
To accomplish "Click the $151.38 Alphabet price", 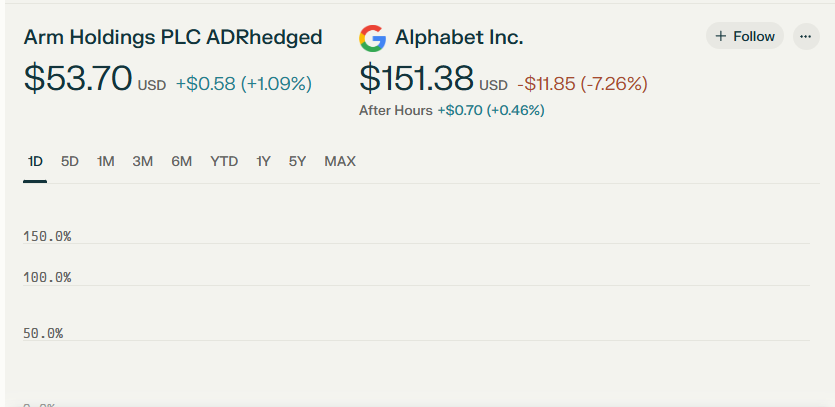I will coord(416,78).
